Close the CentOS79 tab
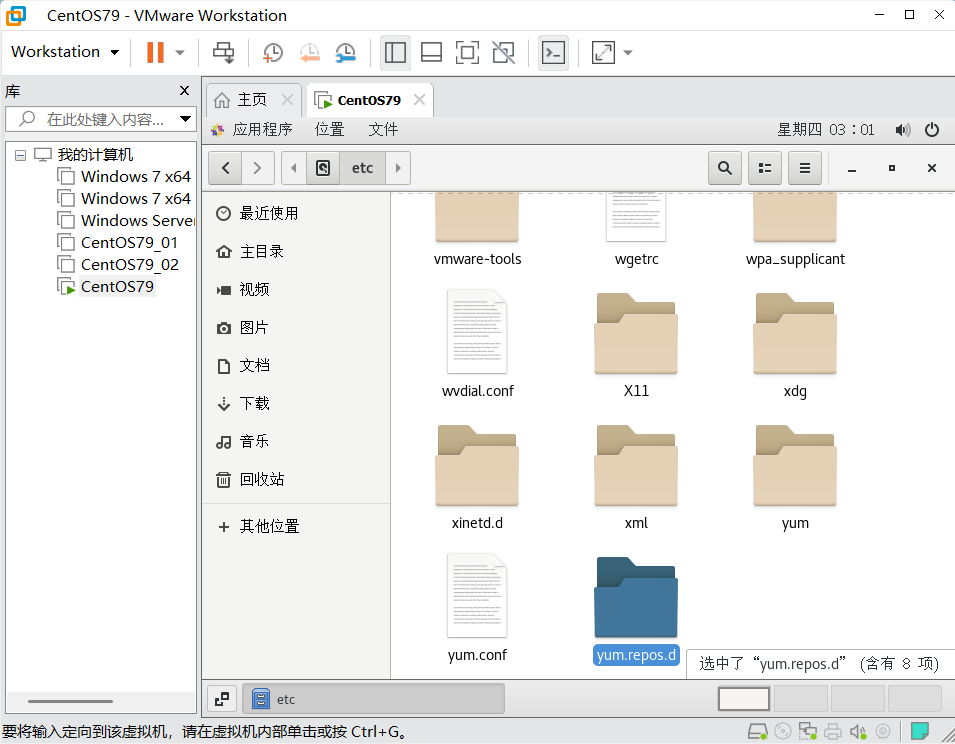Screen dimensions: 955x744 point(419,99)
